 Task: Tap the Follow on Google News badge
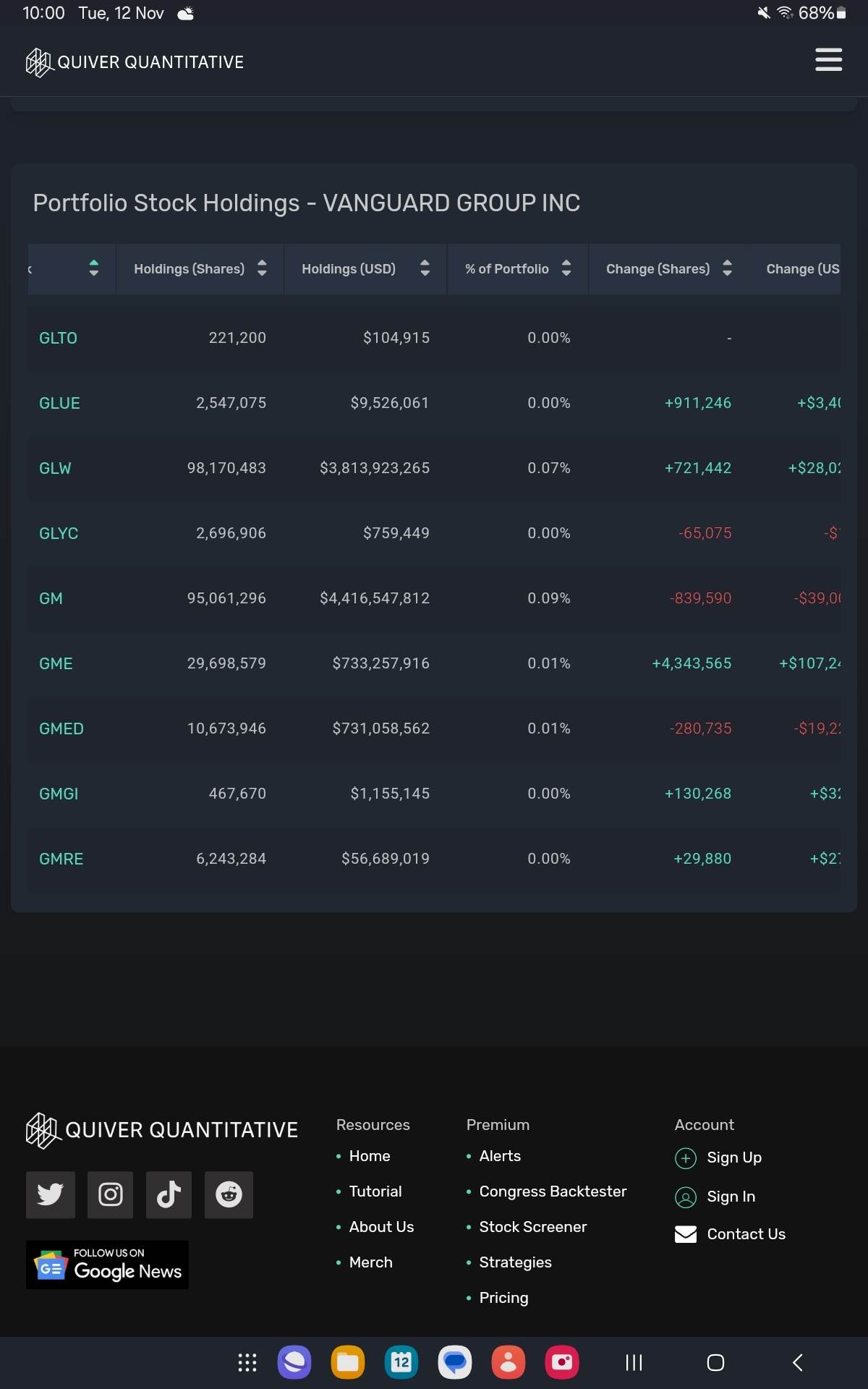click(107, 1265)
